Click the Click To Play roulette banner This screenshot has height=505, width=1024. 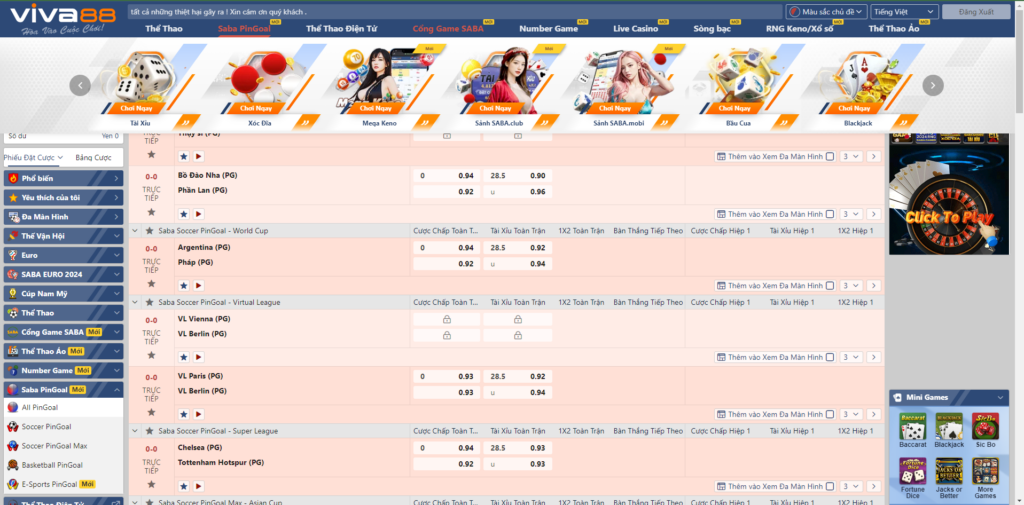948,194
